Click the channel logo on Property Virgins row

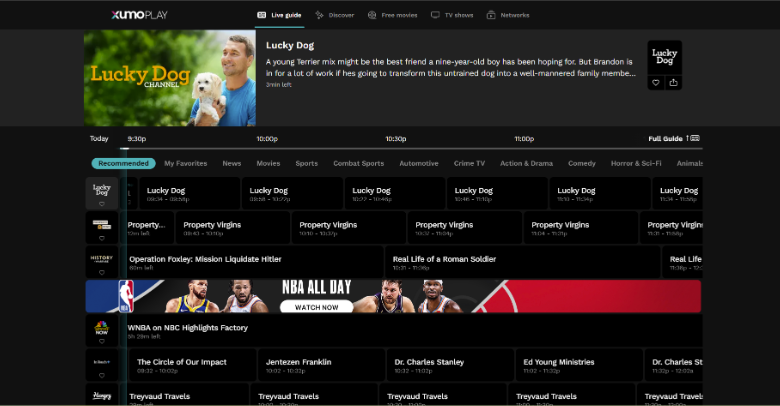[x=101, y=224]
